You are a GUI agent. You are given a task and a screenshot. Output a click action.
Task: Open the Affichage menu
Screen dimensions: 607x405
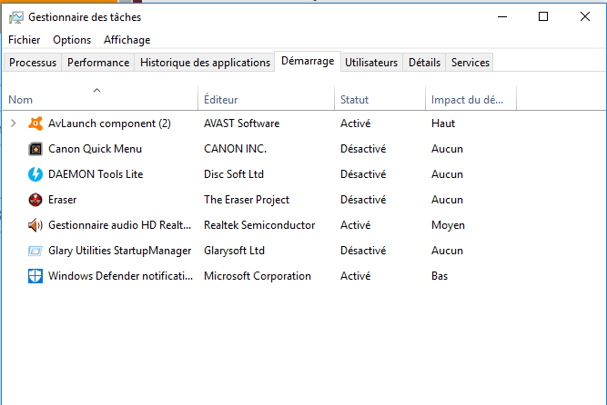click(x=127, y=40)
